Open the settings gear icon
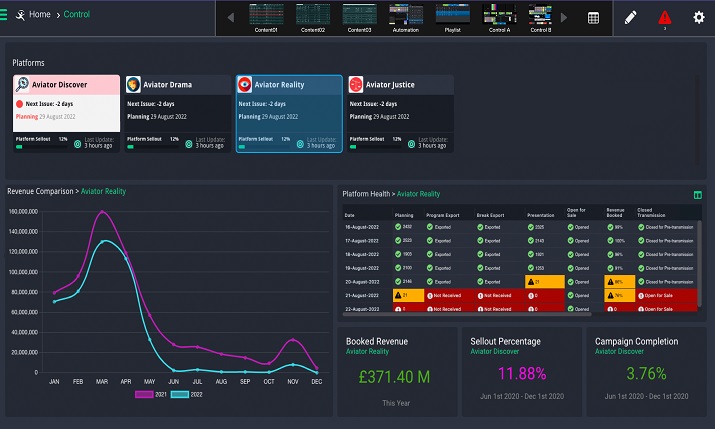Viewport: 715px width, 429px height. (x=699, y=18)
